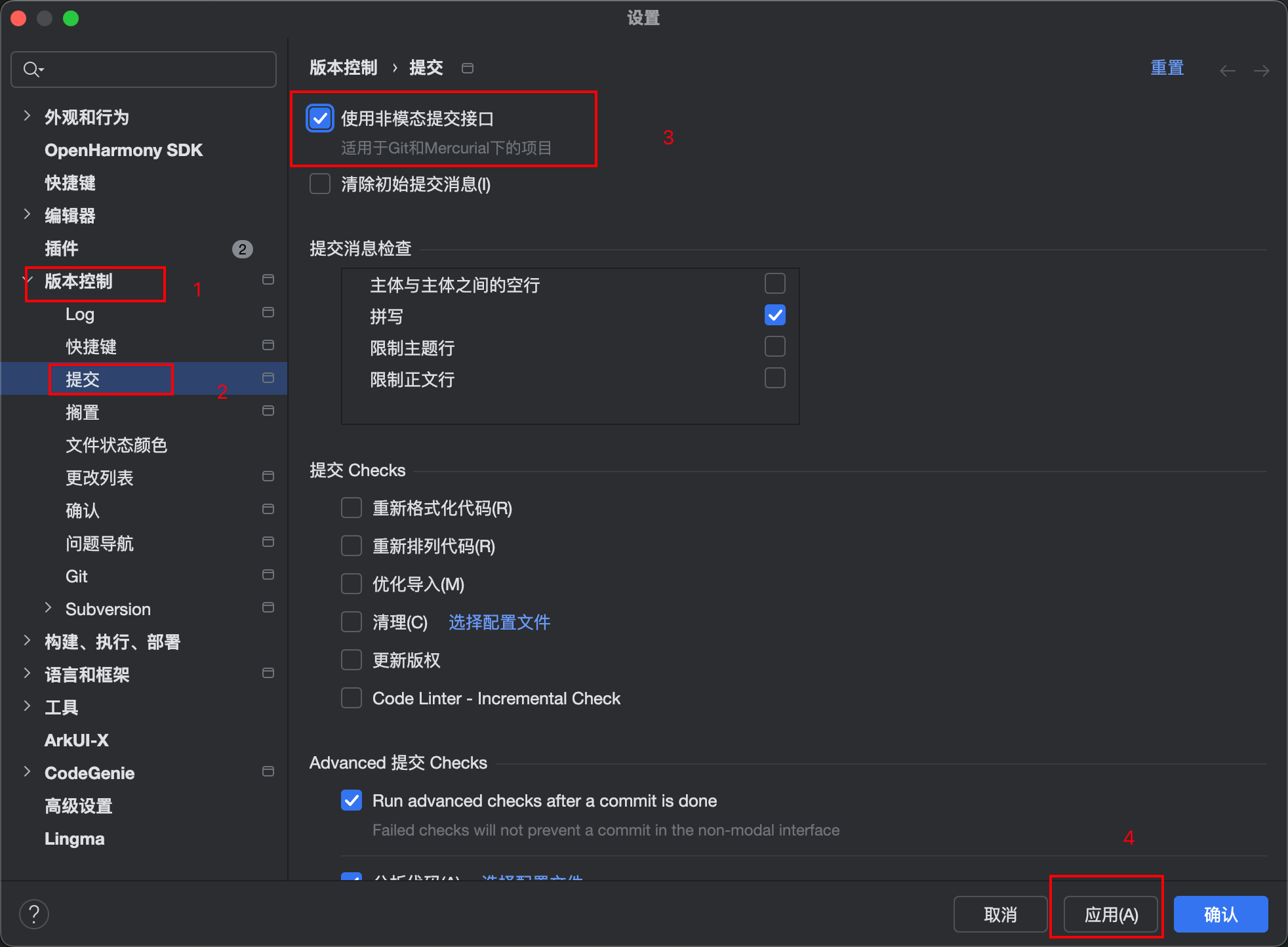
Task: Expand the Subversion tree node
Action: coord(48,608)
